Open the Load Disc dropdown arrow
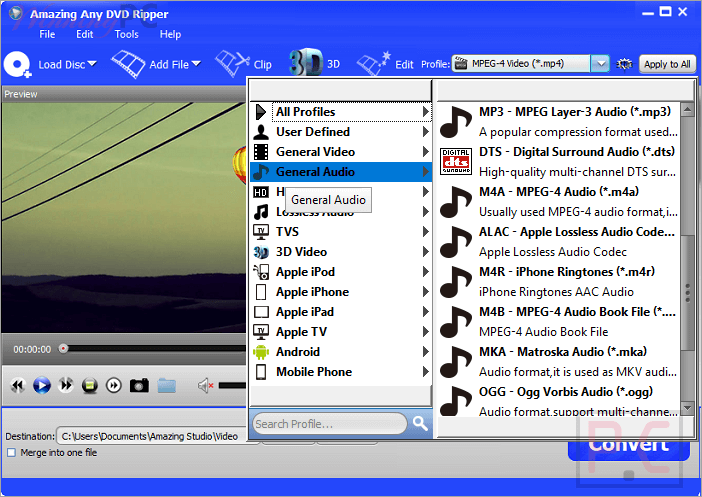The height and width of the screenshot is (497, 702). 92,64
